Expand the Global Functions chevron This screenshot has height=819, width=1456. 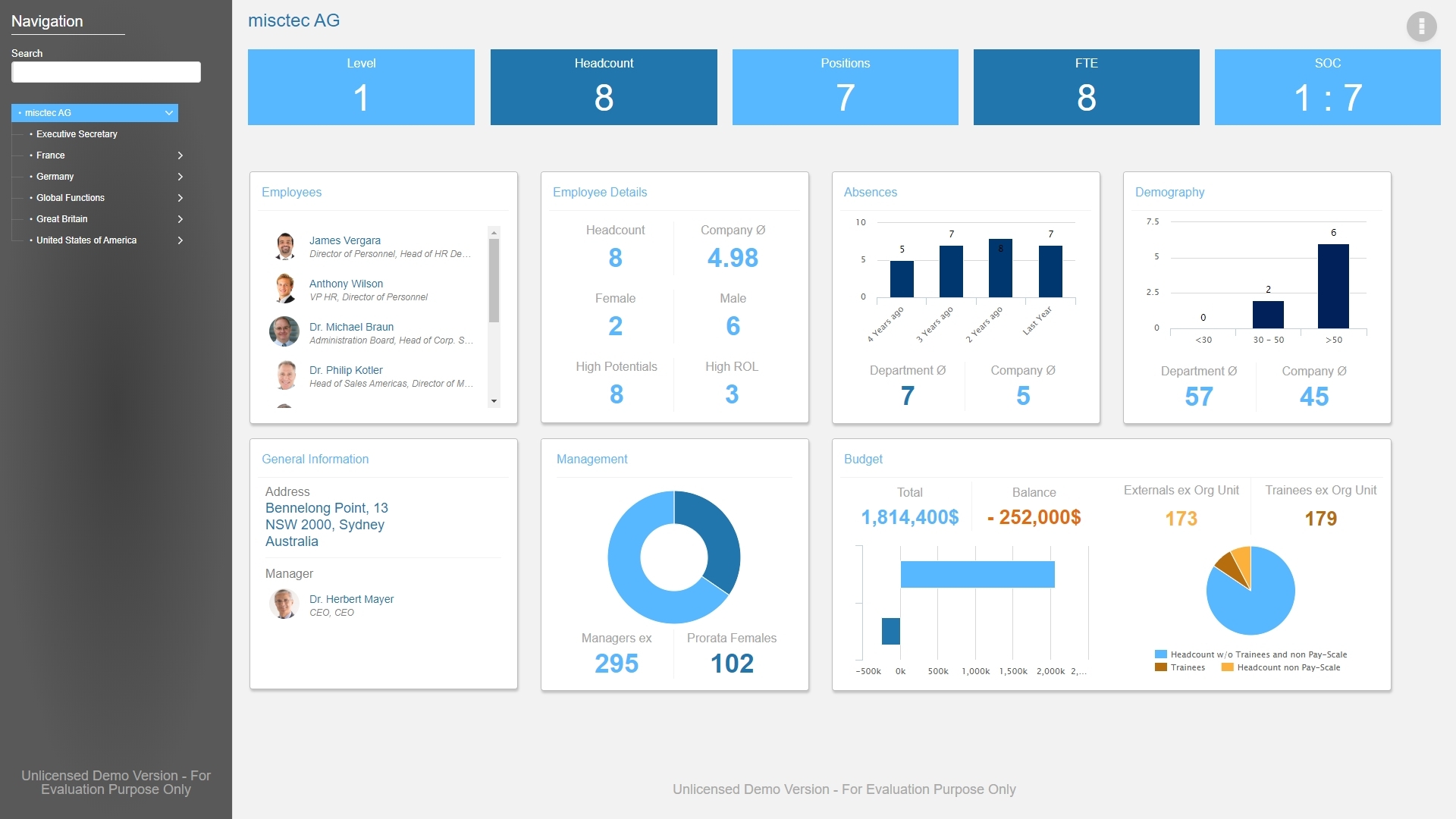point(180,198)
